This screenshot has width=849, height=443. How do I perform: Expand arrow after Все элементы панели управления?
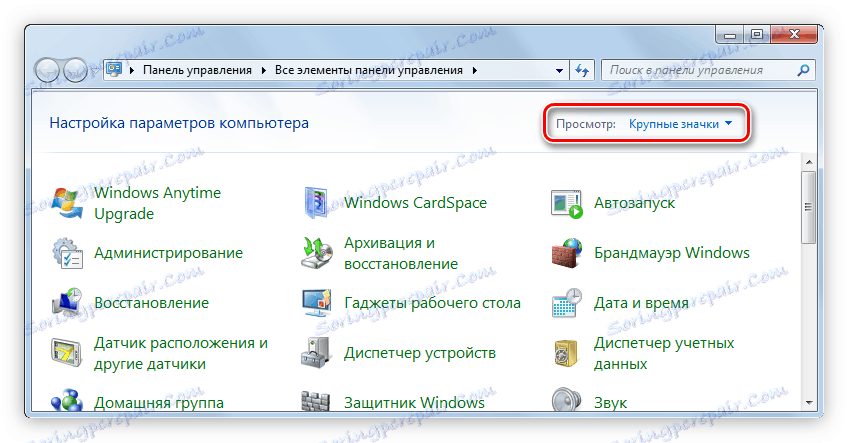click(475, 70)
